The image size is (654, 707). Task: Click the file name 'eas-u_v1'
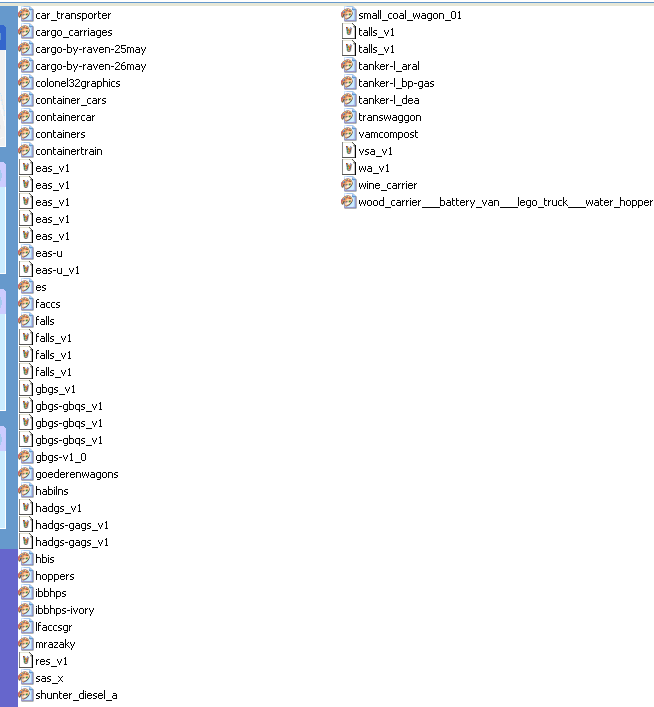coord(57,270)
